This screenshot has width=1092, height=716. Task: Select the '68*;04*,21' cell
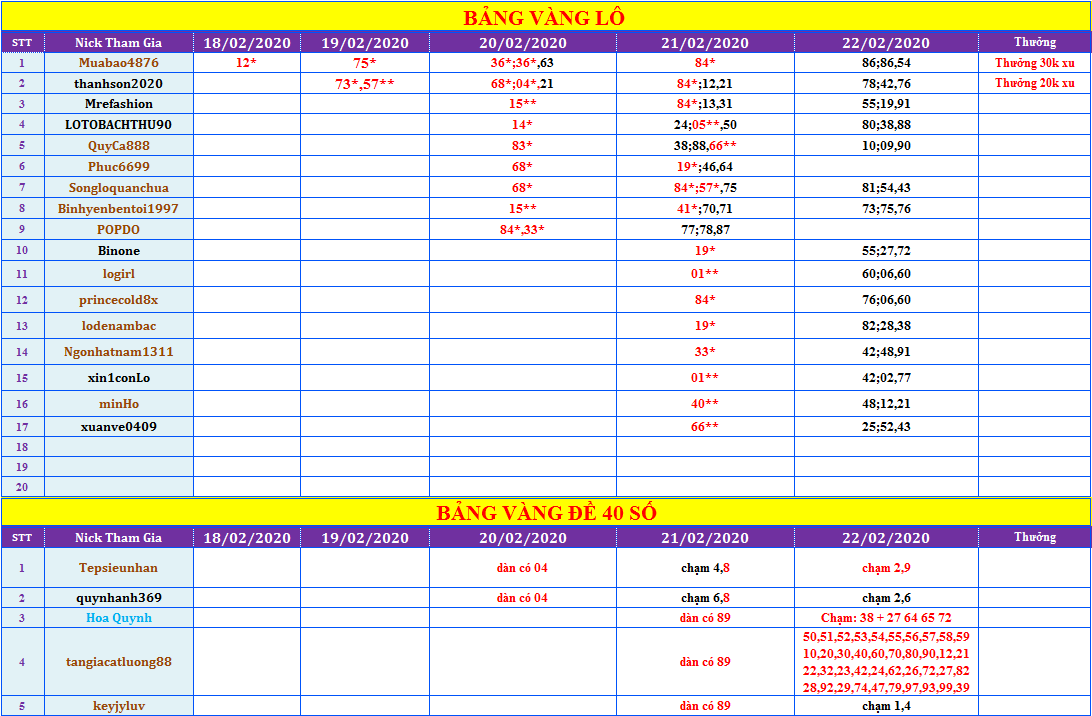[x=522, y=84]
